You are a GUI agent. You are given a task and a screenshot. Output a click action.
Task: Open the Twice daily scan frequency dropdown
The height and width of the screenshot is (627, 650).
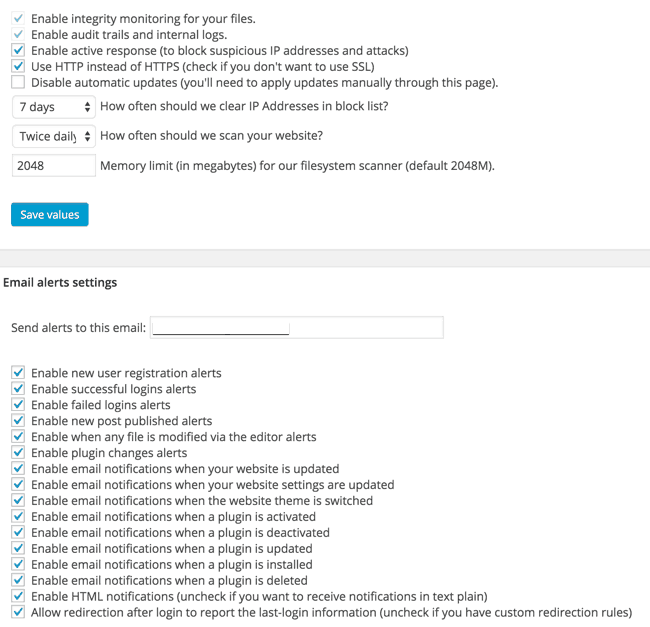54,136
